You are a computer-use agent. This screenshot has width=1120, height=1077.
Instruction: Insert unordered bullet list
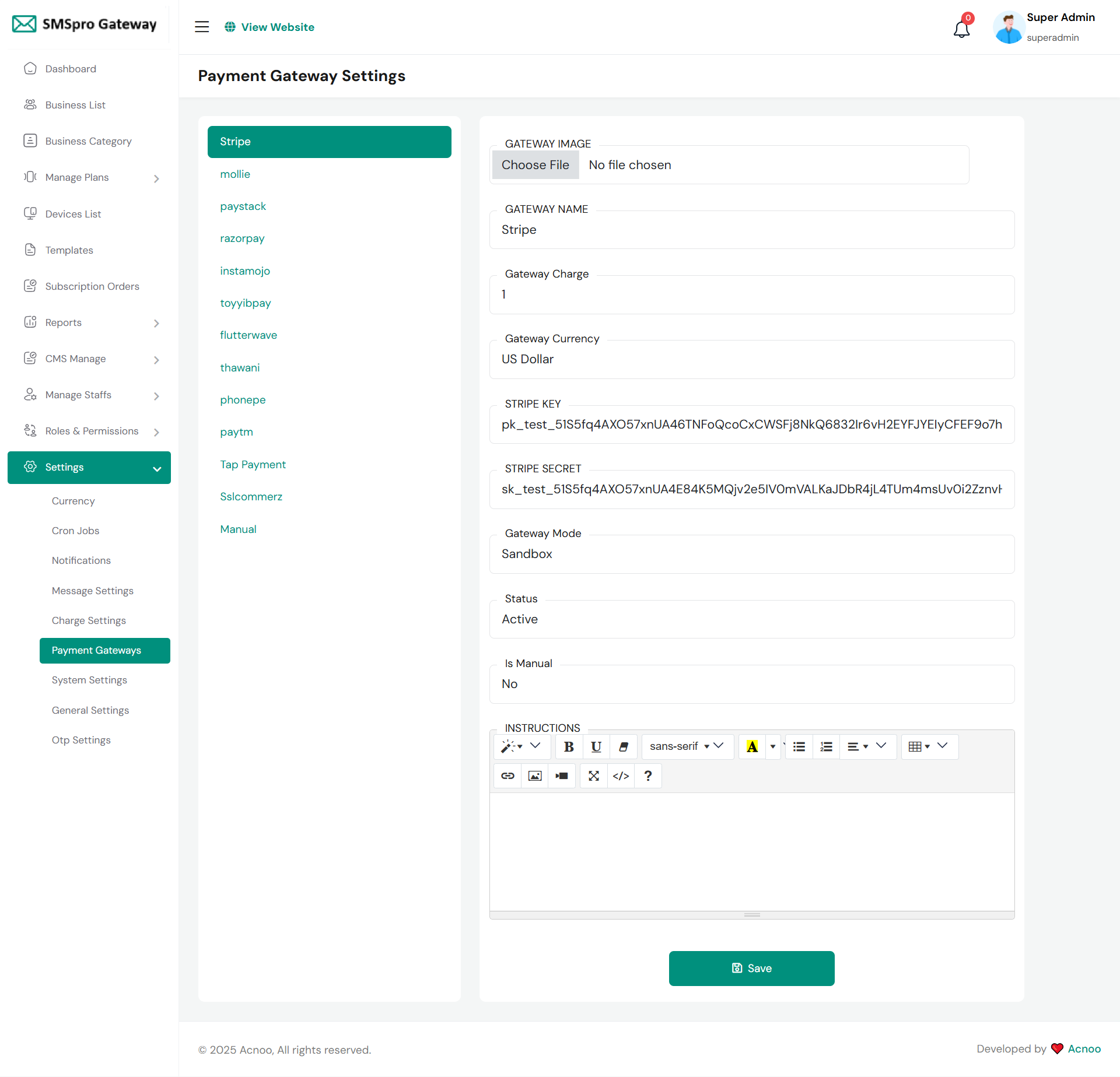799,746
